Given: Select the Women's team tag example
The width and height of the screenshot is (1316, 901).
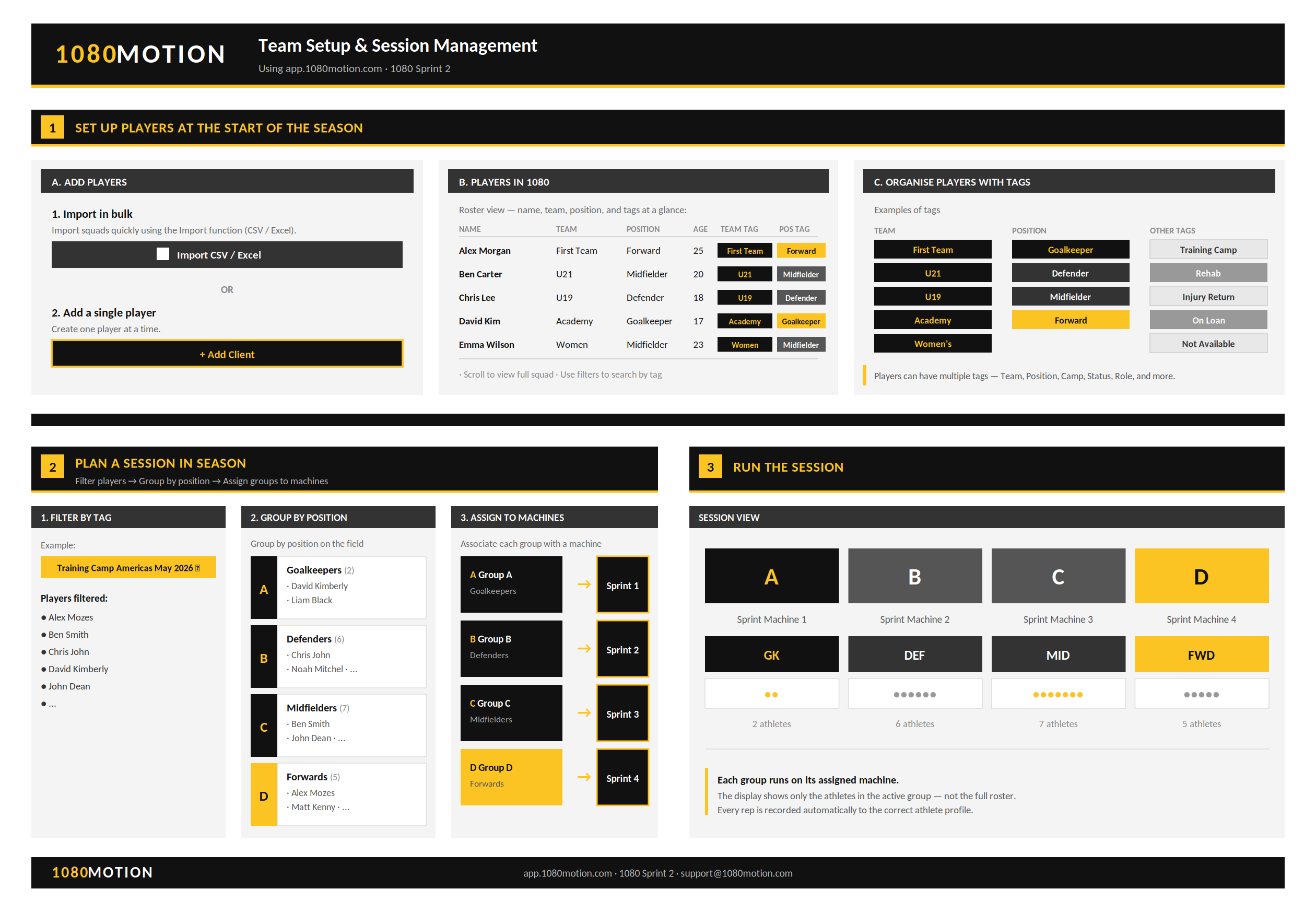Looking at the screenshot, I should (x=932, y=343).
